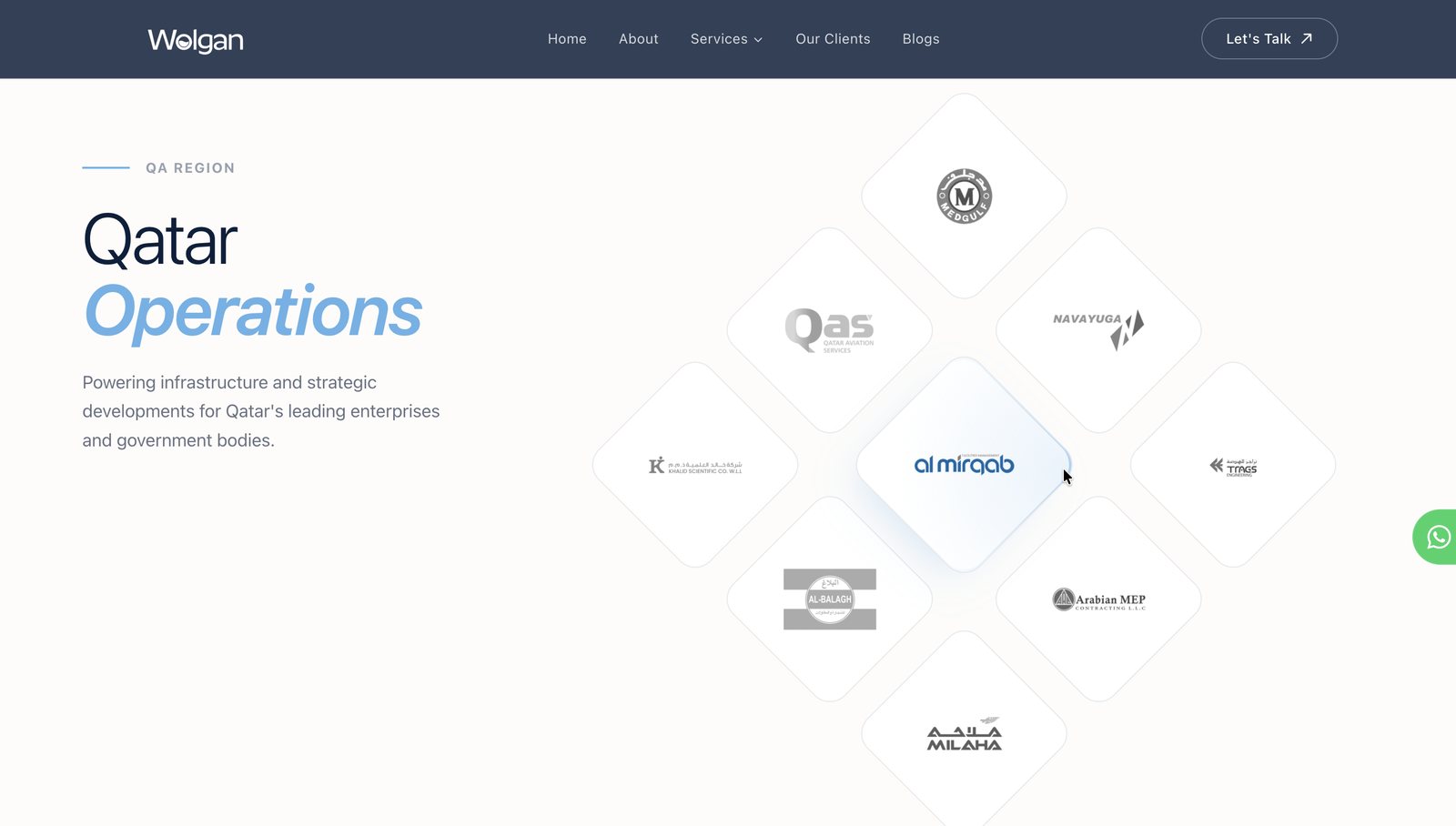The image size is (1456, 826).
Task: Select the Al-Balagh client logo
Action: 830,599
